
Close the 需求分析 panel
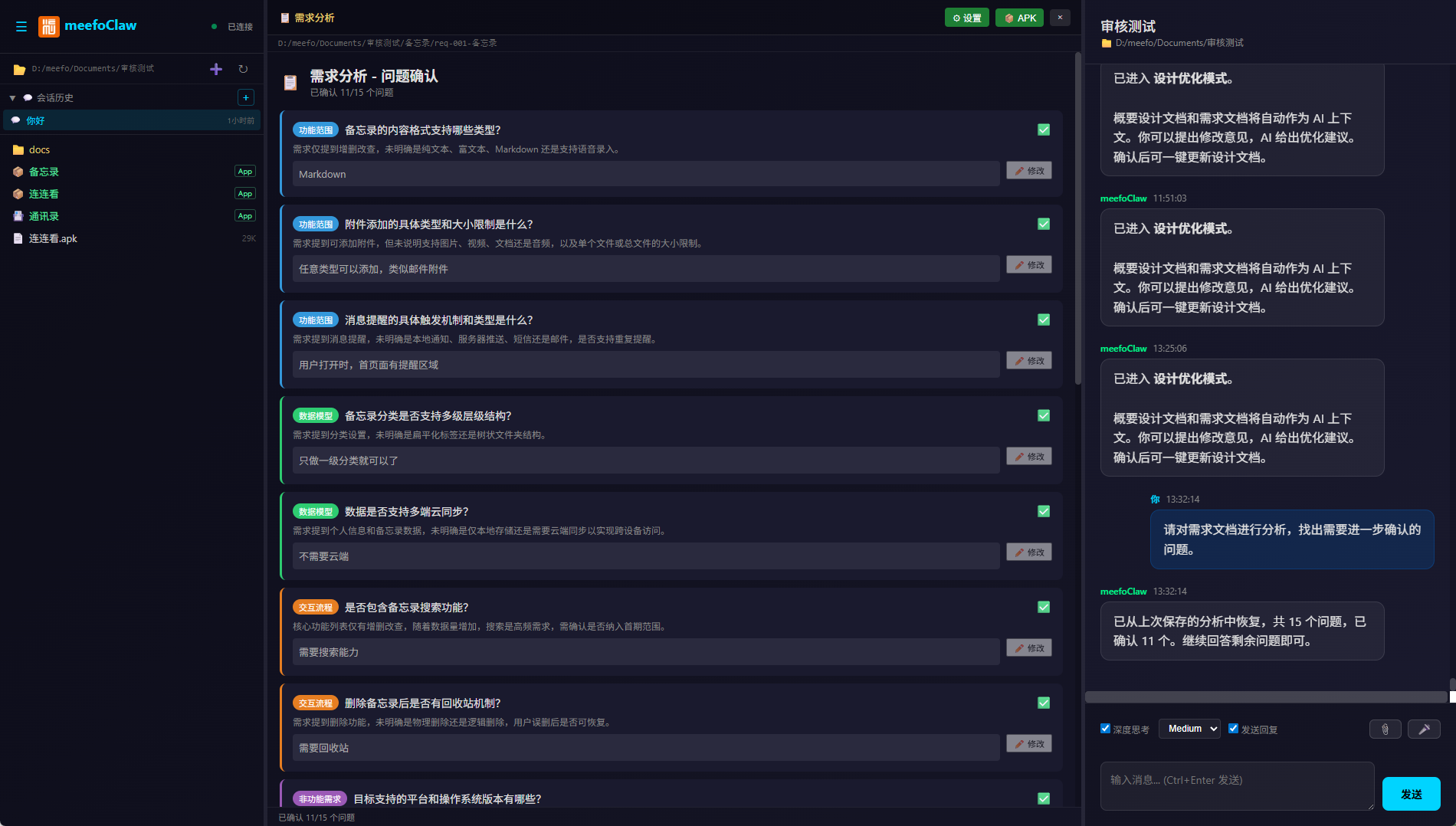pos(1060,18)
